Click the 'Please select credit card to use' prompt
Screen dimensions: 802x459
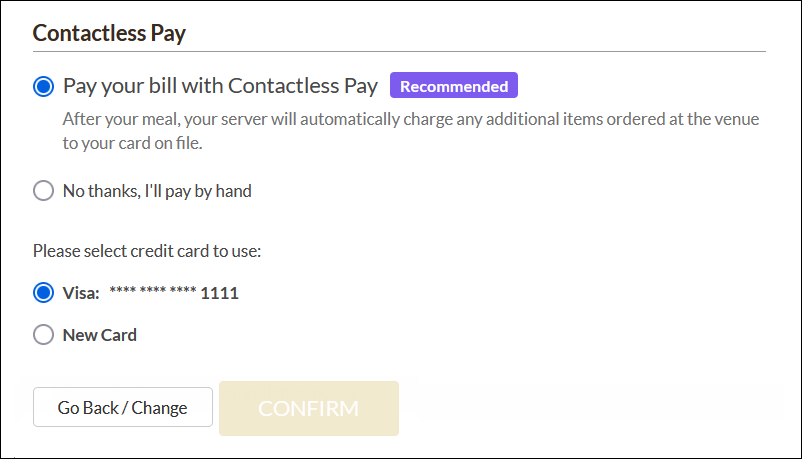click(147, 251)
